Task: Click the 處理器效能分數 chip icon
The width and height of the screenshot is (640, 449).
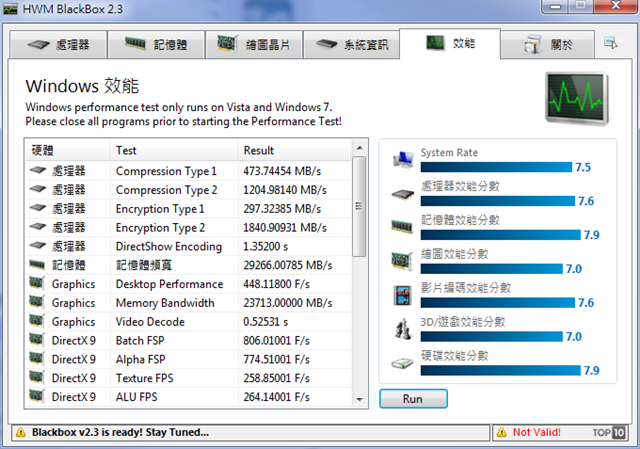Action: 403,194
